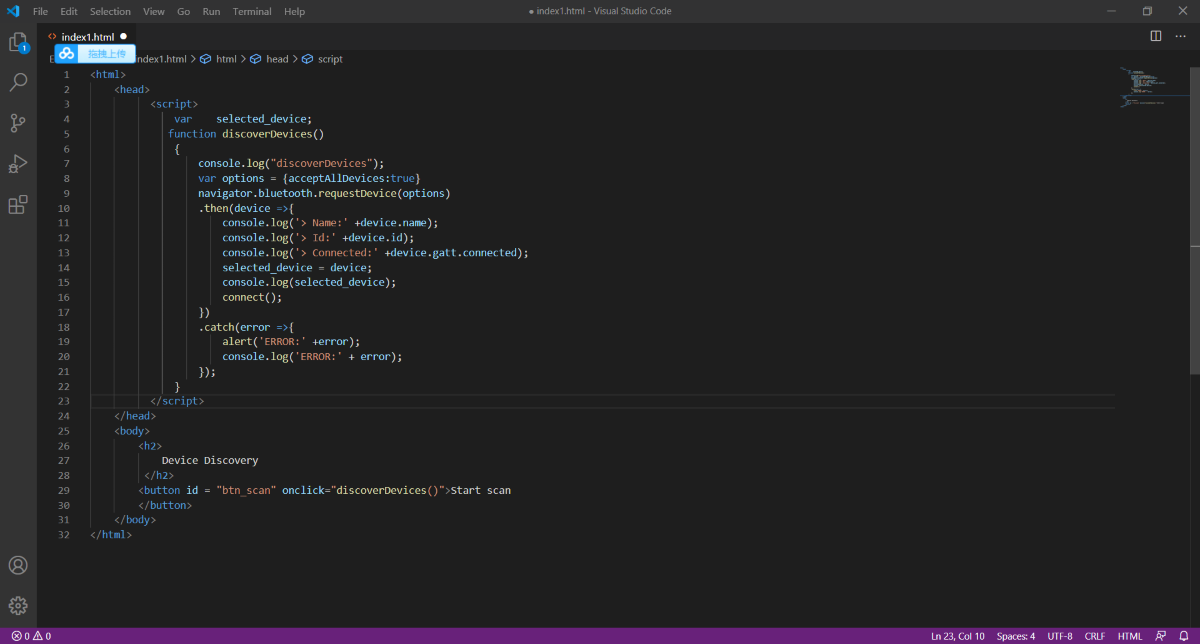The width and height of the screenshot is (1200, 644).
Task: Click 'connect();' on line 16
Action: [x=252, y=297]
